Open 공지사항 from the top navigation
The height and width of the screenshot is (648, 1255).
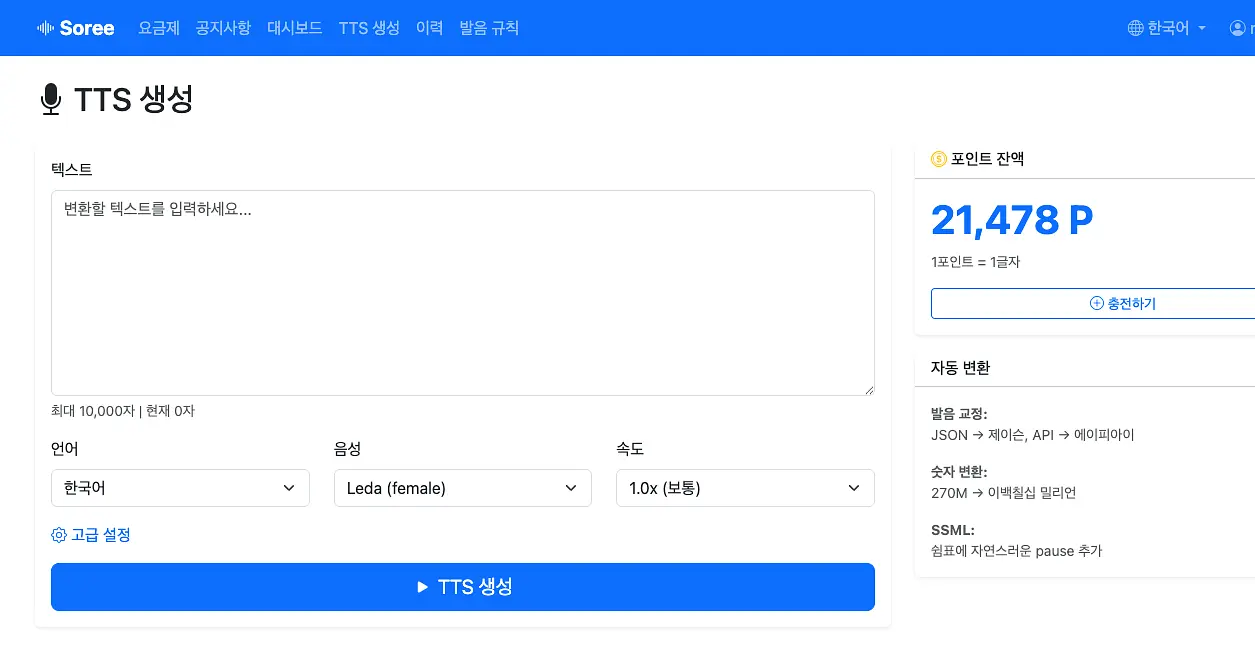point(223,28)
